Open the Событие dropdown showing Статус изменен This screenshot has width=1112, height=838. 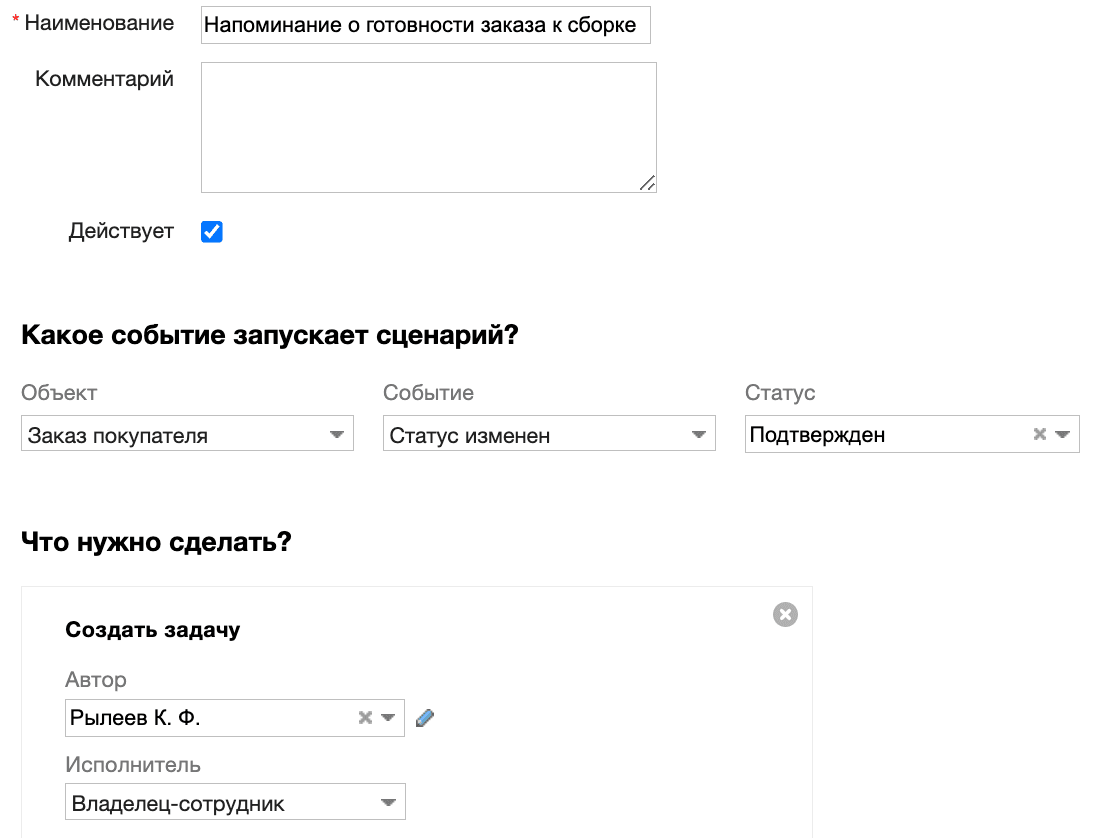701,434
